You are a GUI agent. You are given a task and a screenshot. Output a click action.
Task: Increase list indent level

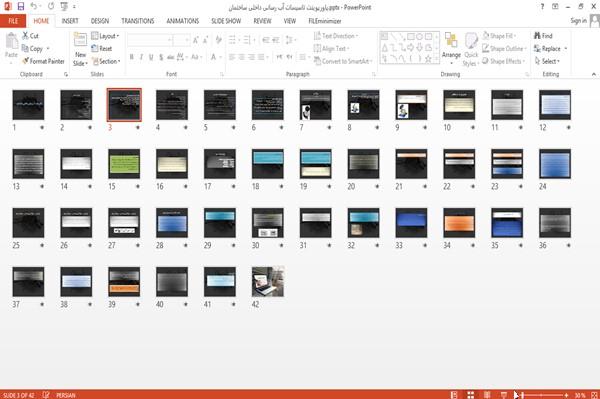[x=276, y=40]
